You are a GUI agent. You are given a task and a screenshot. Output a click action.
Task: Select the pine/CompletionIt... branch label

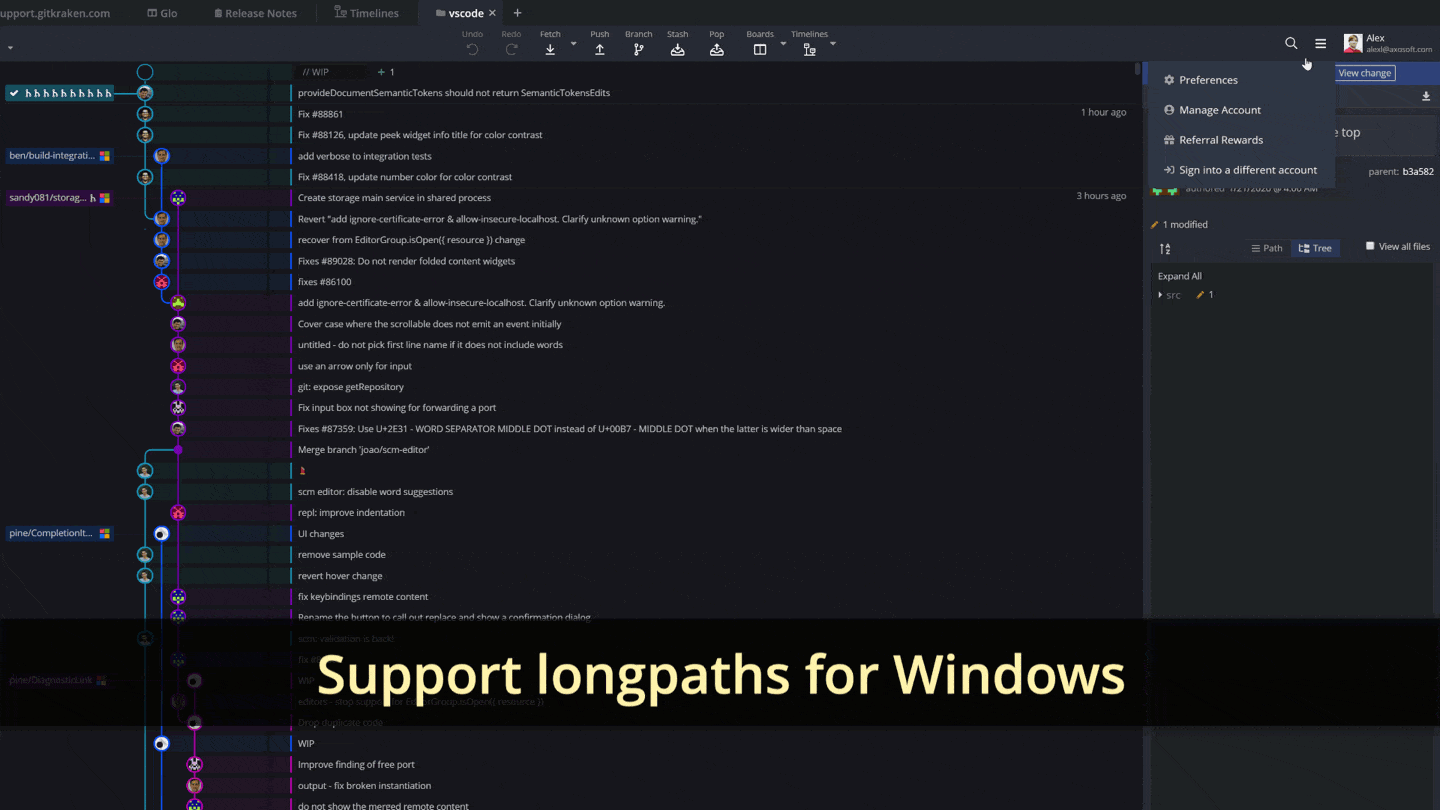click(x=60, y=534)
